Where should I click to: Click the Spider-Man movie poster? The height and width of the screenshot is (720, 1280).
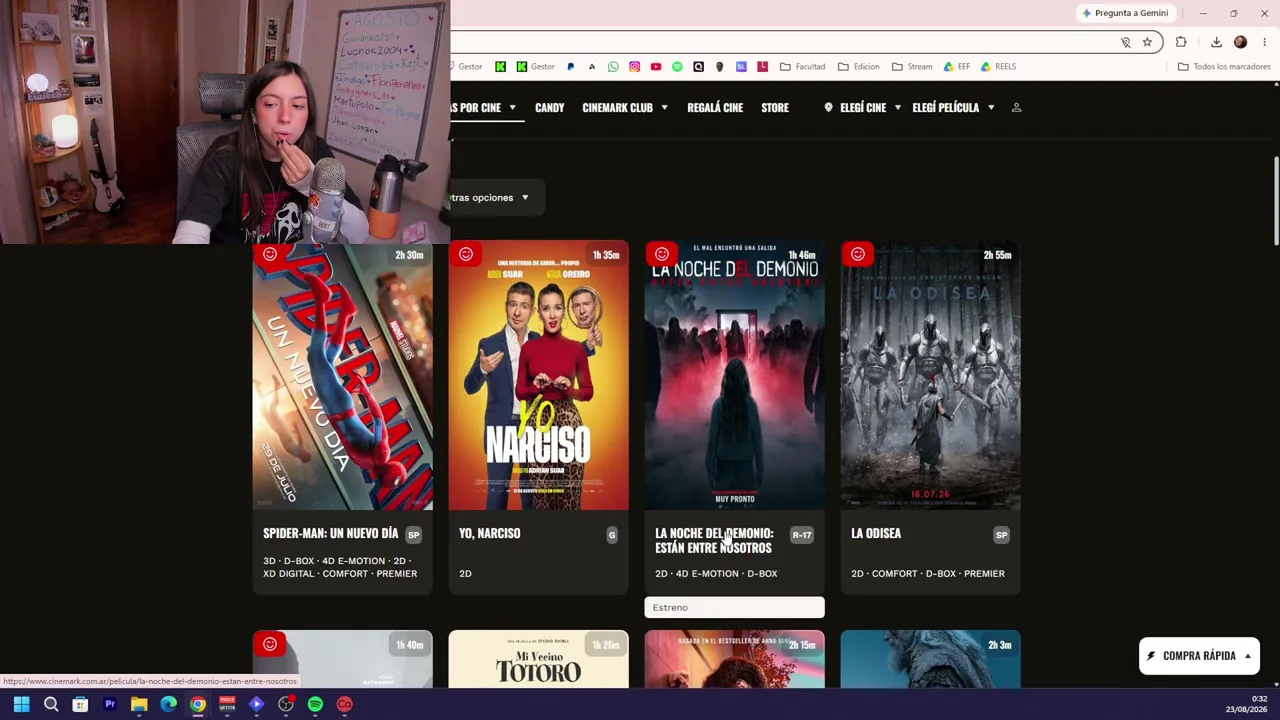coord(343,376)
